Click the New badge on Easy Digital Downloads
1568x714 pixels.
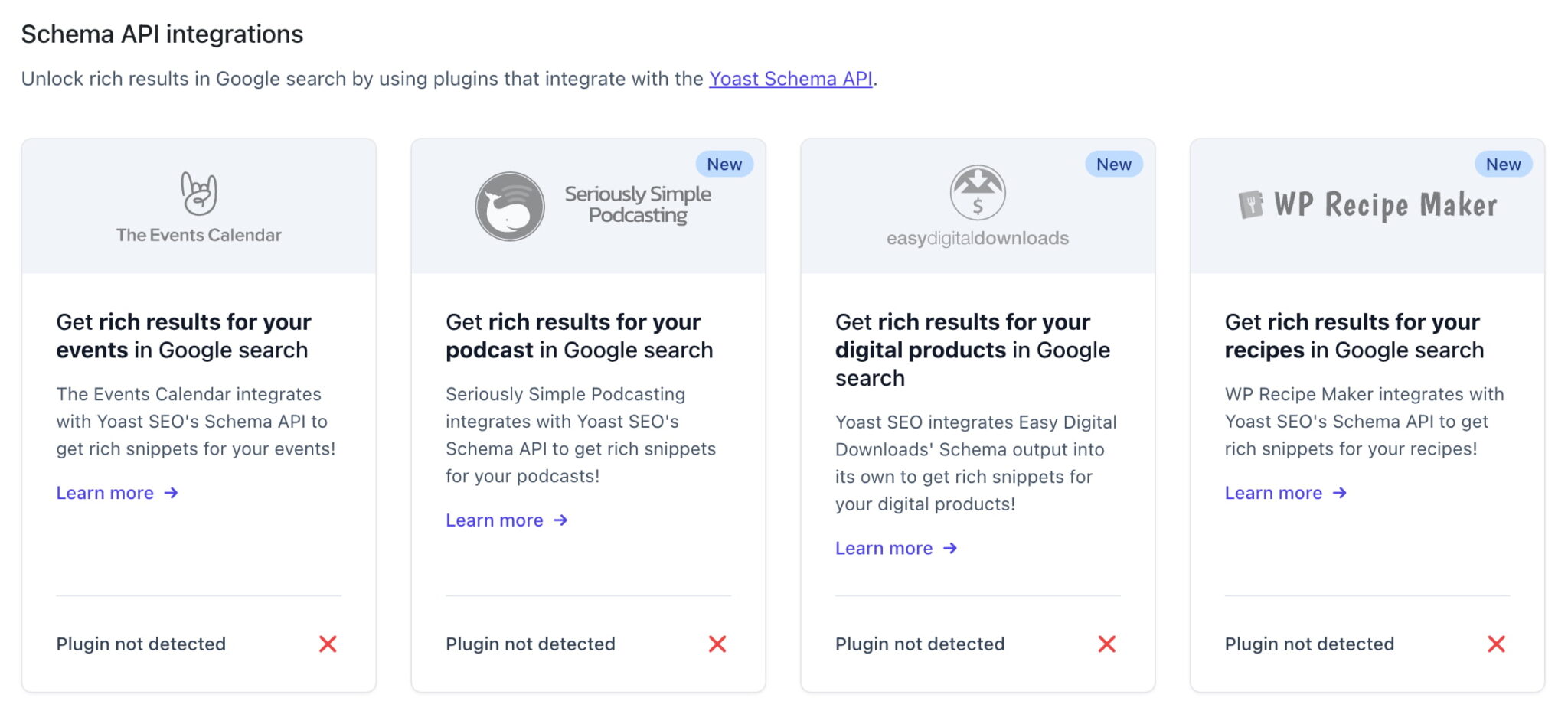pyautogui.click(x=1112, y=163)
